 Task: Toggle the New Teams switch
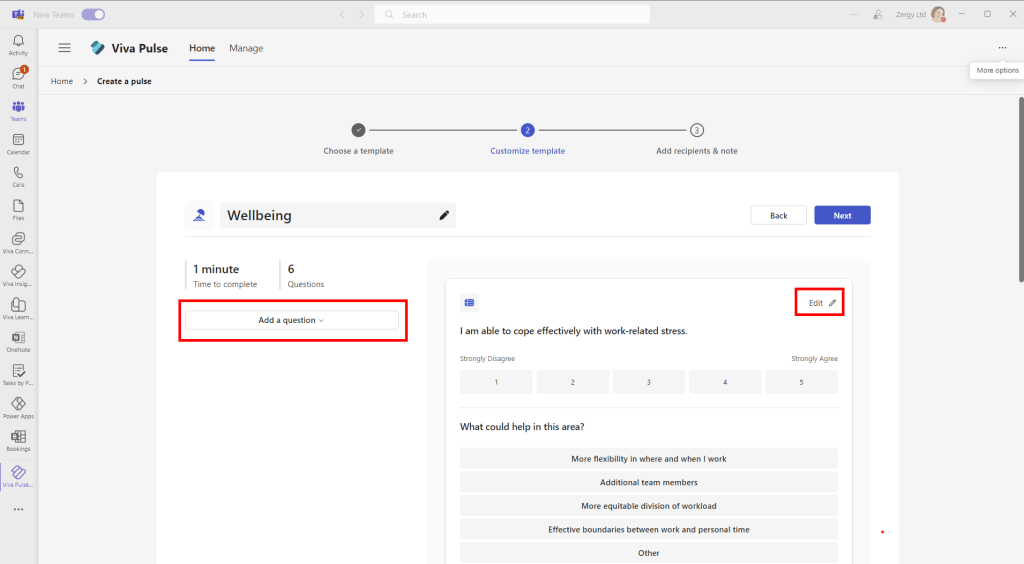tap(93, 15)
